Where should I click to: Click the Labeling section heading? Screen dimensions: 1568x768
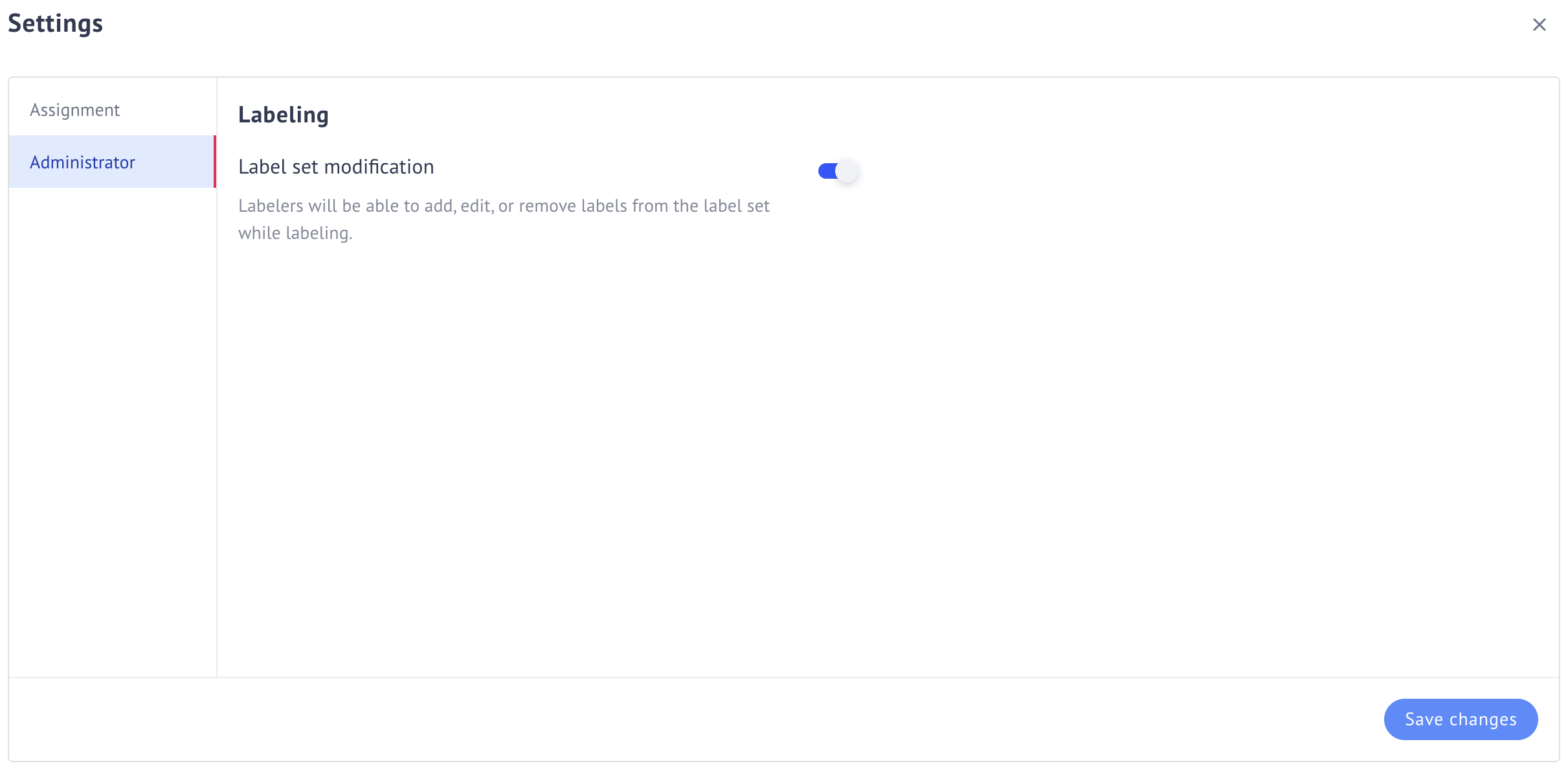284,115
